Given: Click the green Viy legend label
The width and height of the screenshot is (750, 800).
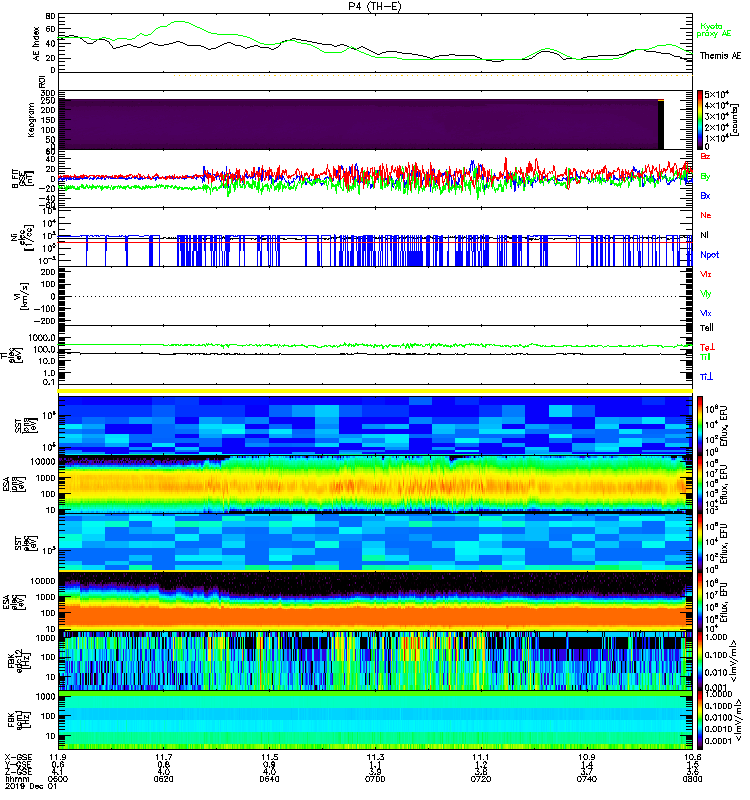Looking at the screenshot, I should coord(706,294).
